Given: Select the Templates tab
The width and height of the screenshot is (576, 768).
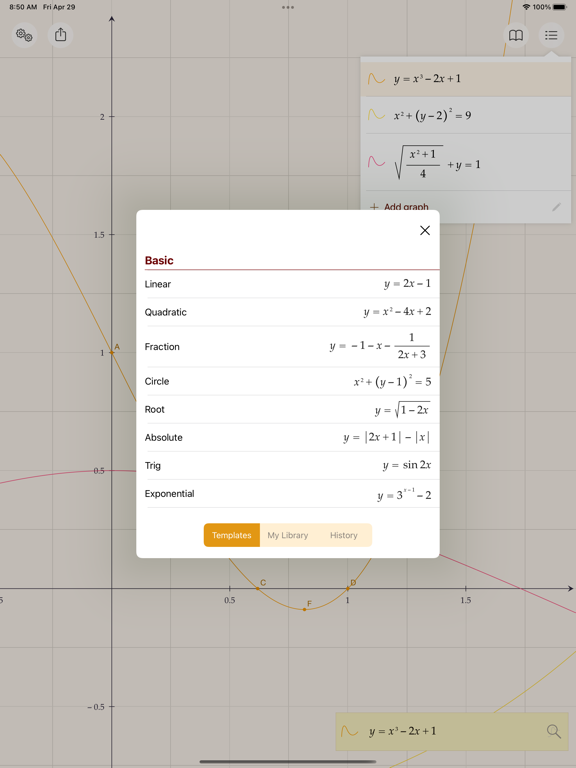Looking at the screenshot, I should click(x=232, y=535).
